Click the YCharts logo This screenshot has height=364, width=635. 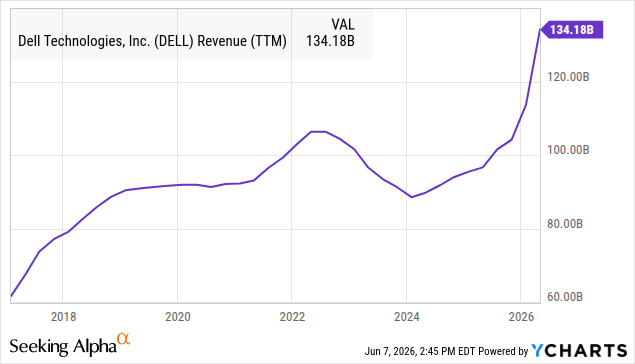579,351
